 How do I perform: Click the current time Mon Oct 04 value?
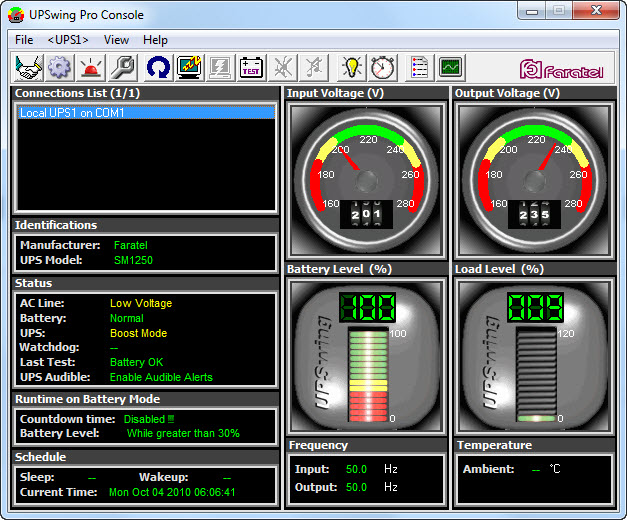(x=172, y=492)
